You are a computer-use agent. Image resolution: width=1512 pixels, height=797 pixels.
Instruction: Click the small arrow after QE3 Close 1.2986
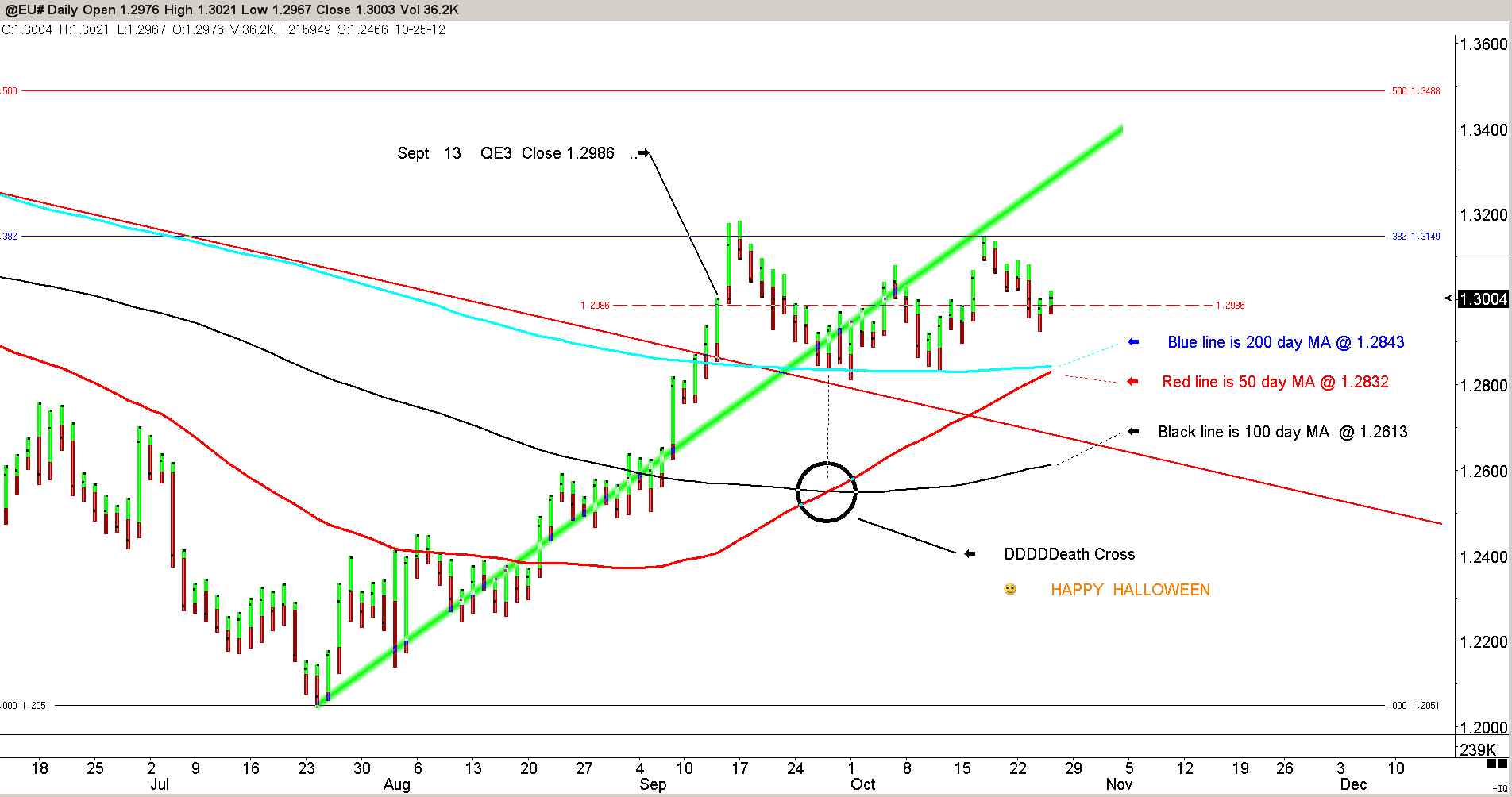[x=644, y=152]
